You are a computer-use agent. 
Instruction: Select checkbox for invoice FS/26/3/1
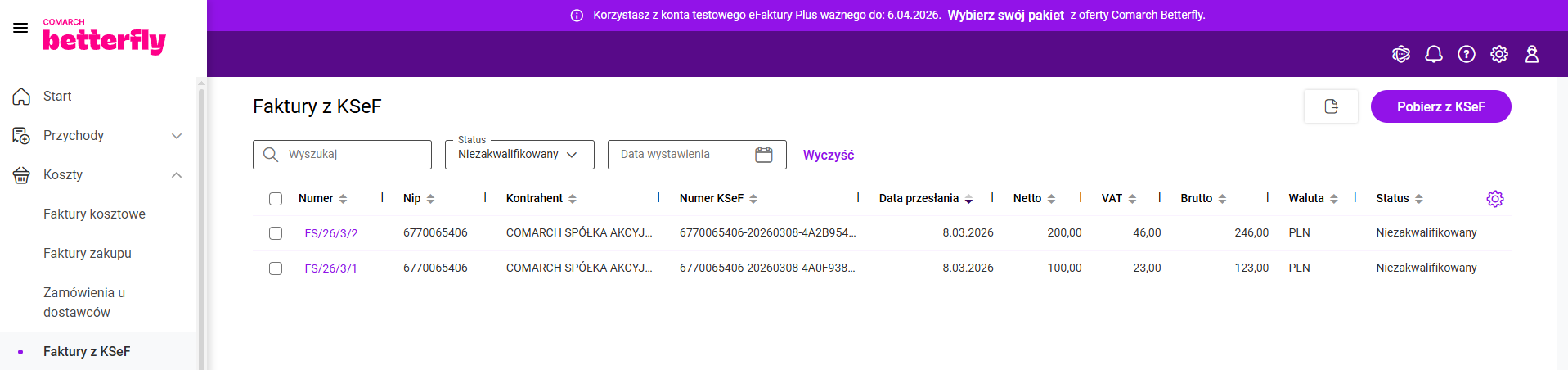click(x=276, y=268)
